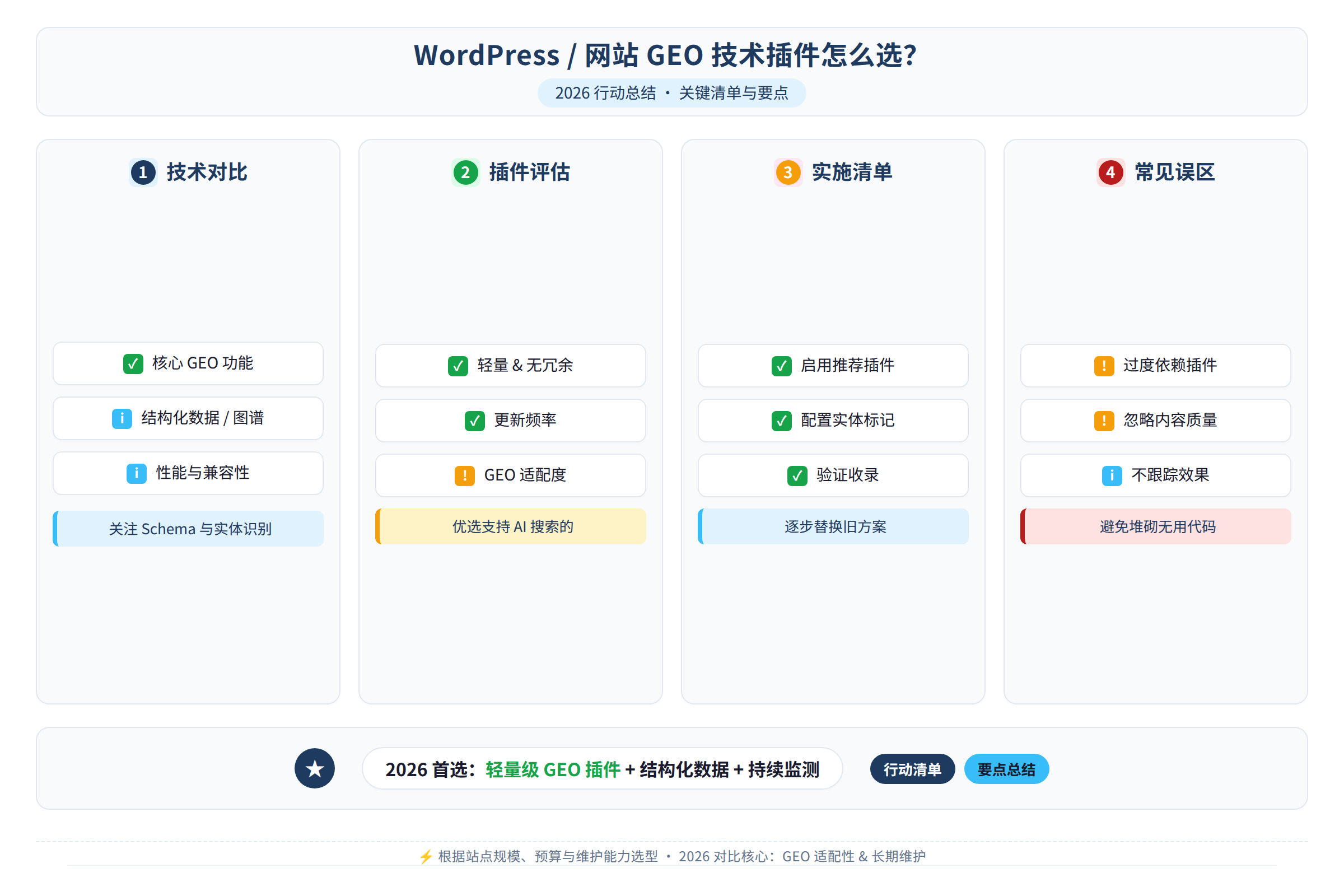Click the footer text 根据站点规模、预算与维护能力选型
Screen dimensions: 1344x896
pos(548,857)
